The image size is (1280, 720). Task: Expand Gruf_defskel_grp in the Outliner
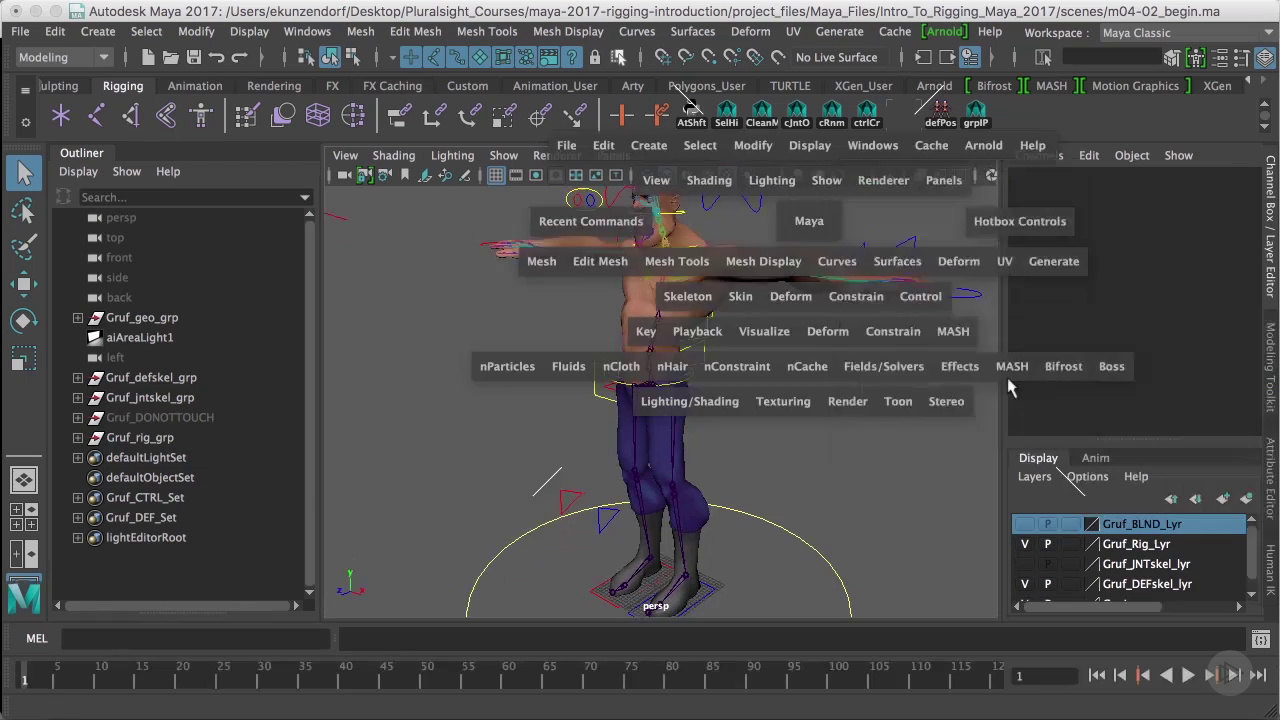click(78, 378)
